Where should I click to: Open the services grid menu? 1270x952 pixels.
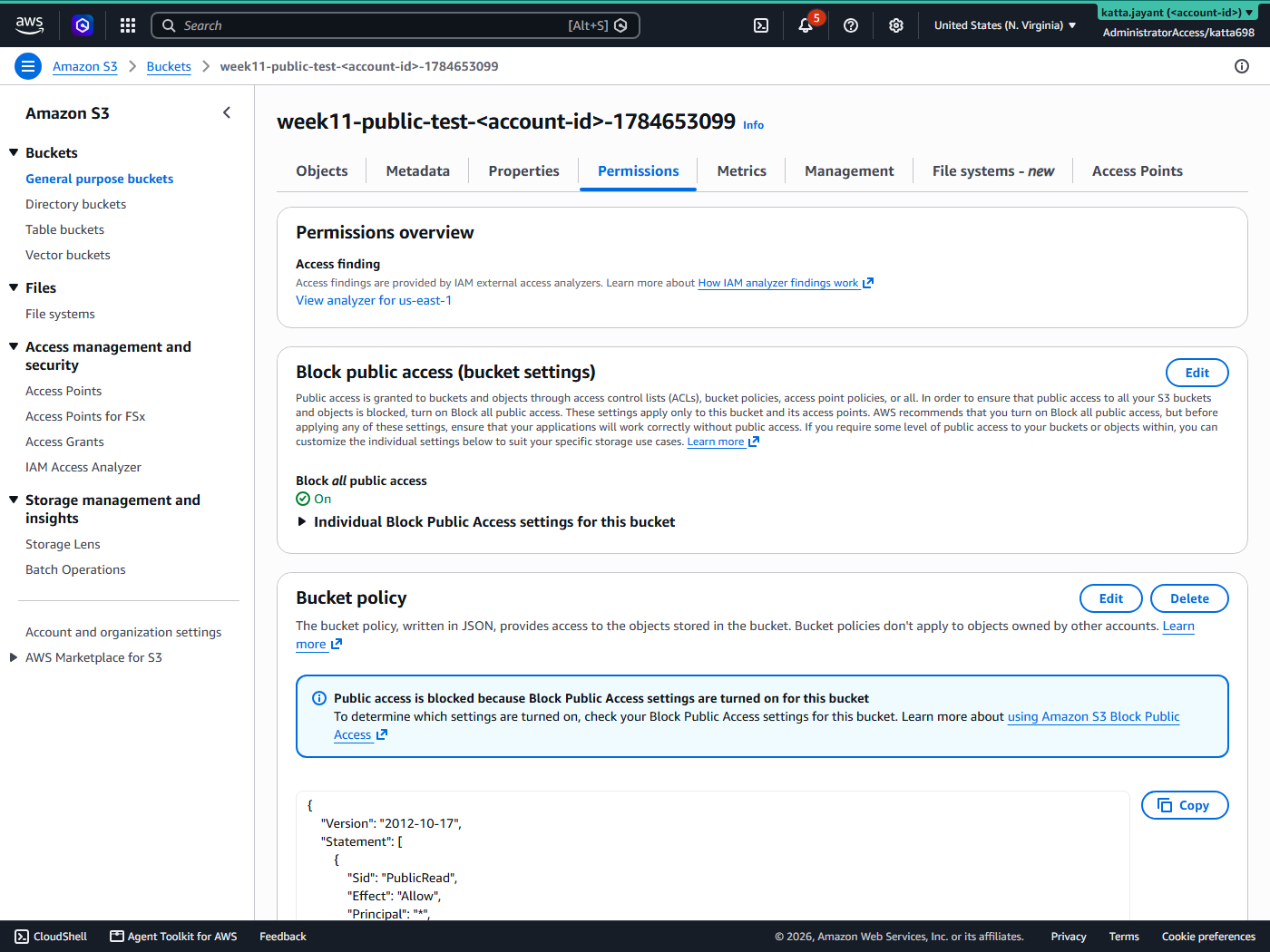click(x=128, y=25)
